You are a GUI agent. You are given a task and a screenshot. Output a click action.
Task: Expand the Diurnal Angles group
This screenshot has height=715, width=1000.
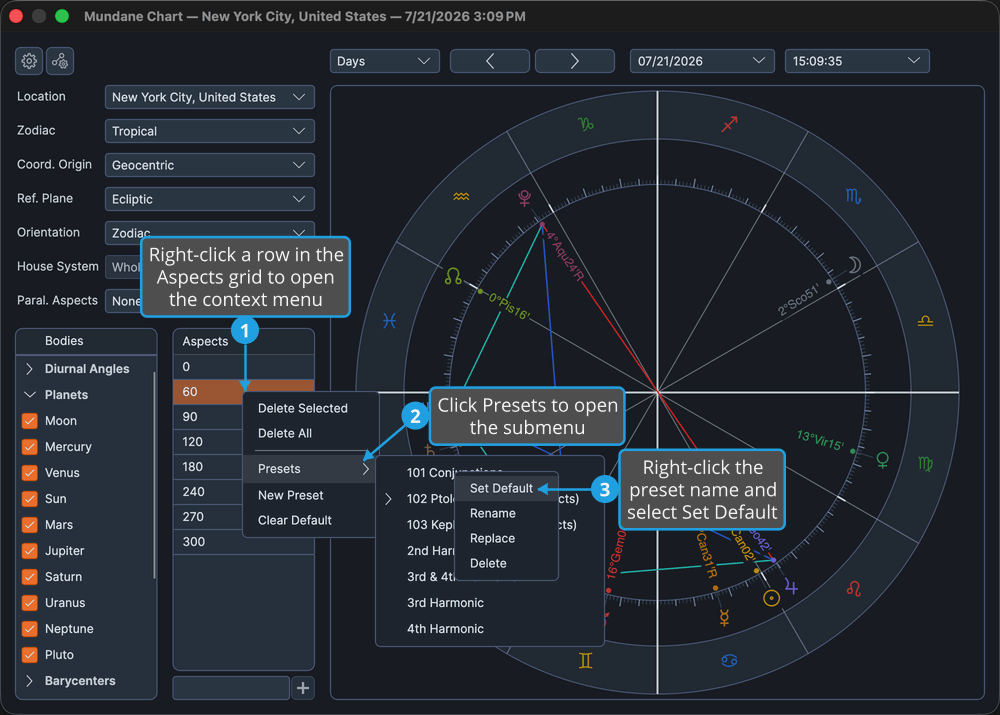pos(29,369)
